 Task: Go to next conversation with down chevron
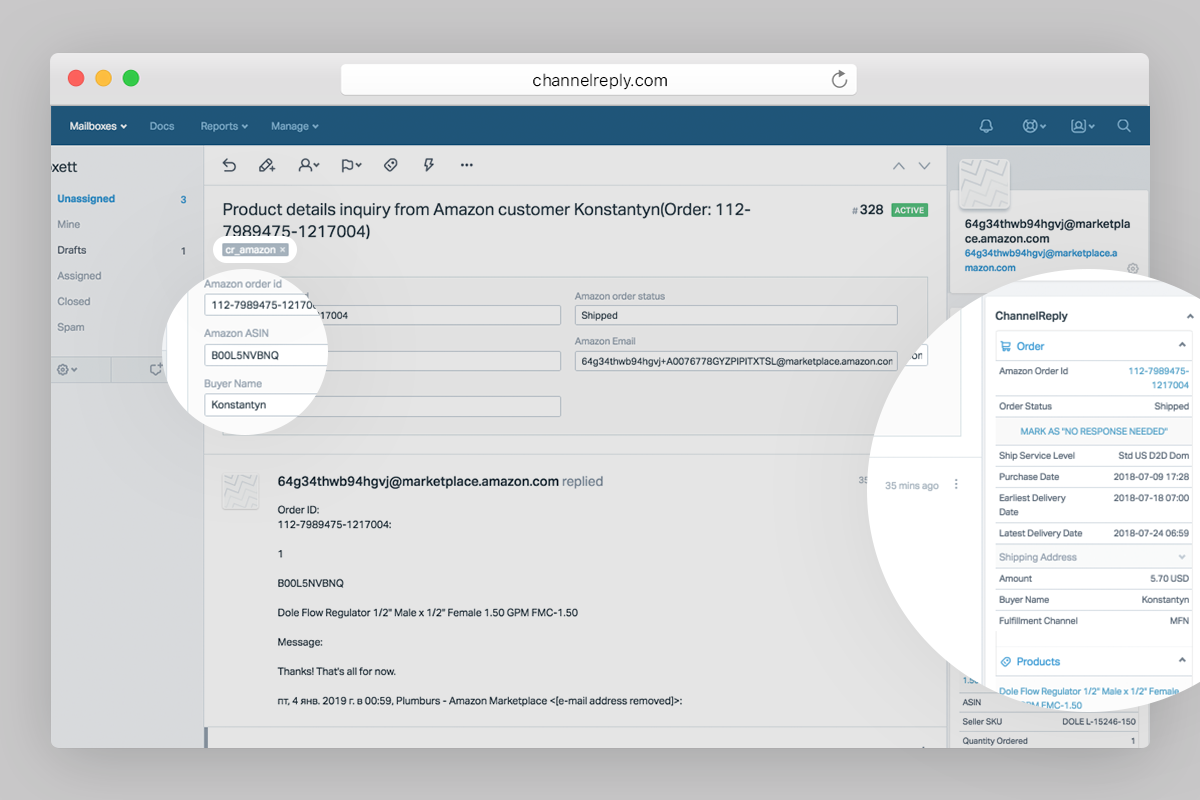click(x=924, y=166)
